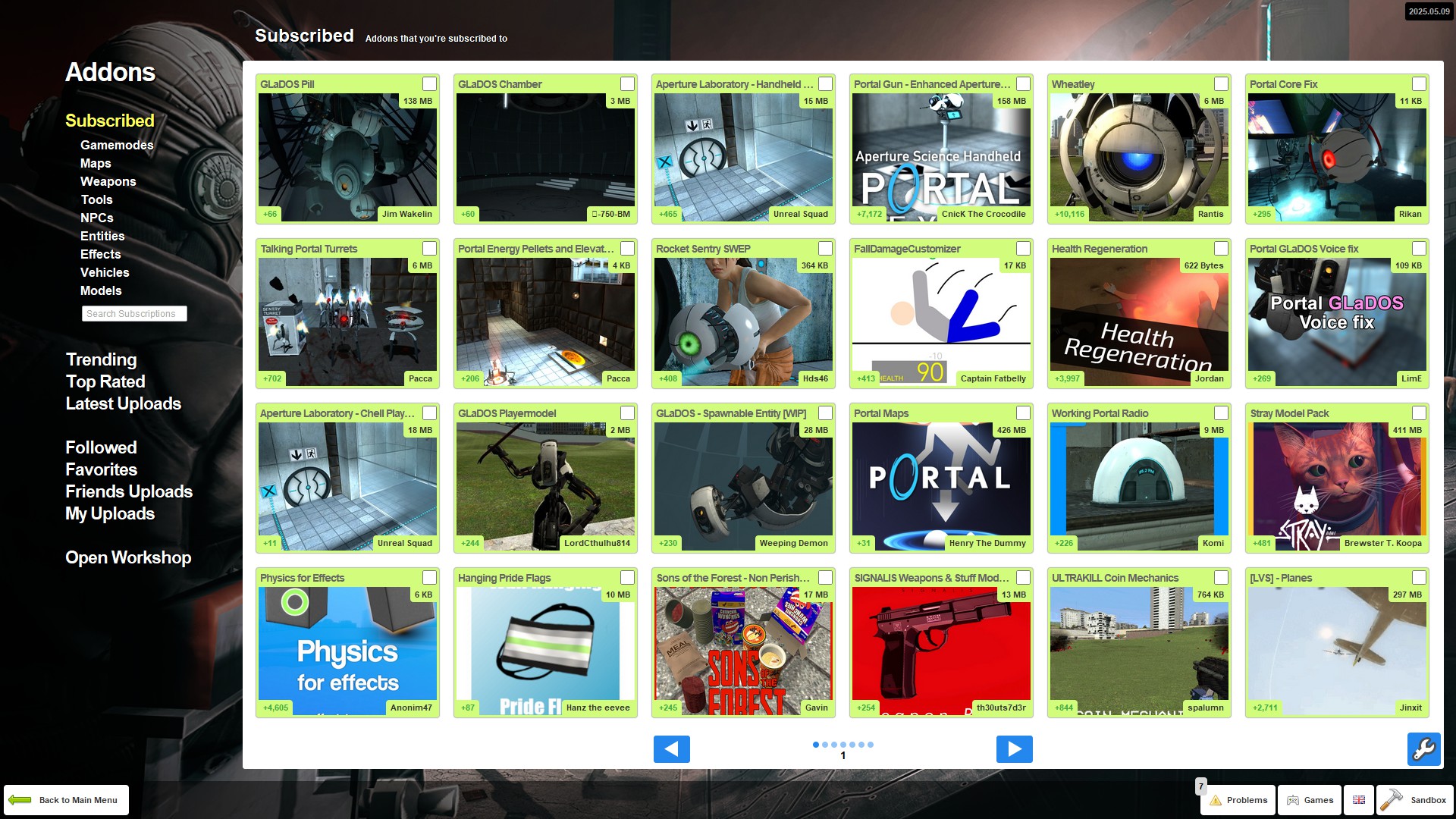Screen dimensions: 1456x819
Task: Filter by Gamemodes
Action: tap(117, 145)
